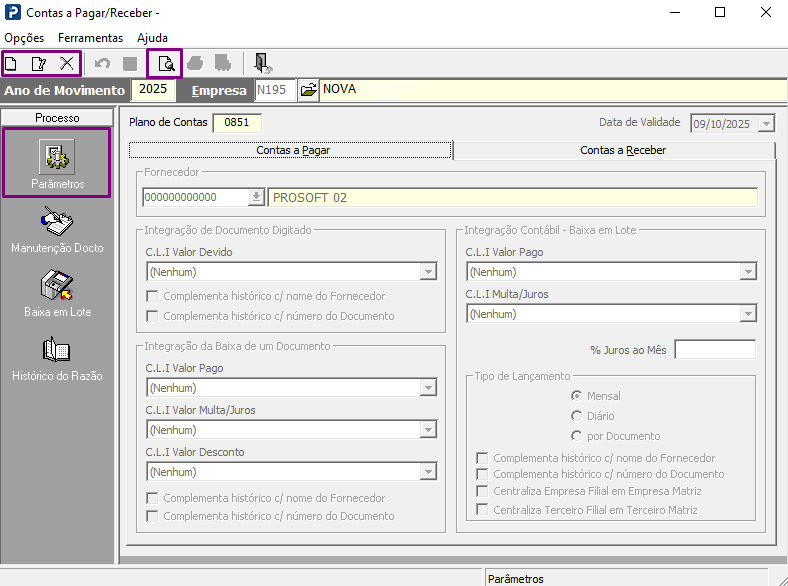Open the Ferramentas menu
Viewport: 788px width, 586px height.
[90, 38]
